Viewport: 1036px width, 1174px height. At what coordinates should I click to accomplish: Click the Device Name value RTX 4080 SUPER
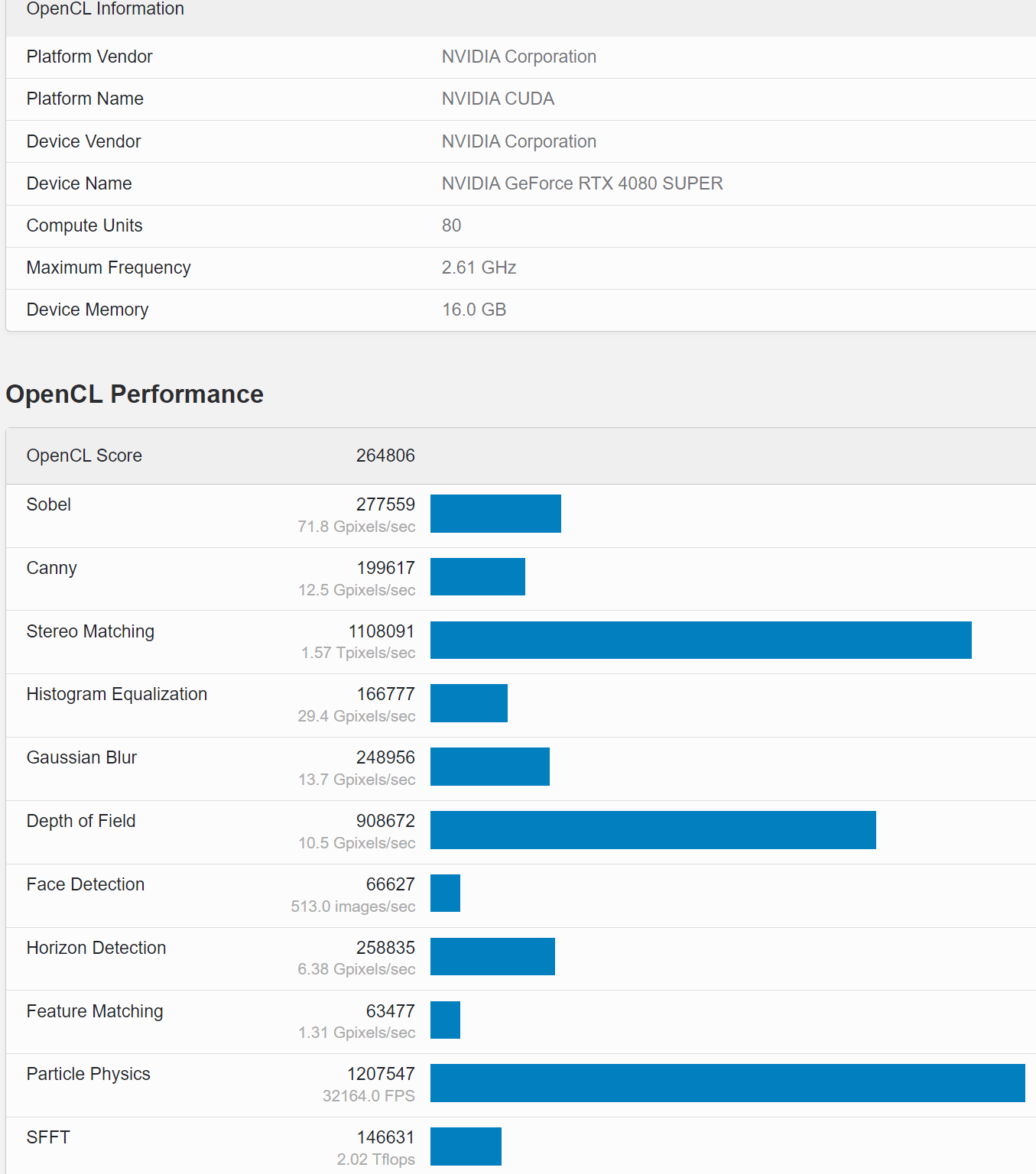[x=582, y=183]
